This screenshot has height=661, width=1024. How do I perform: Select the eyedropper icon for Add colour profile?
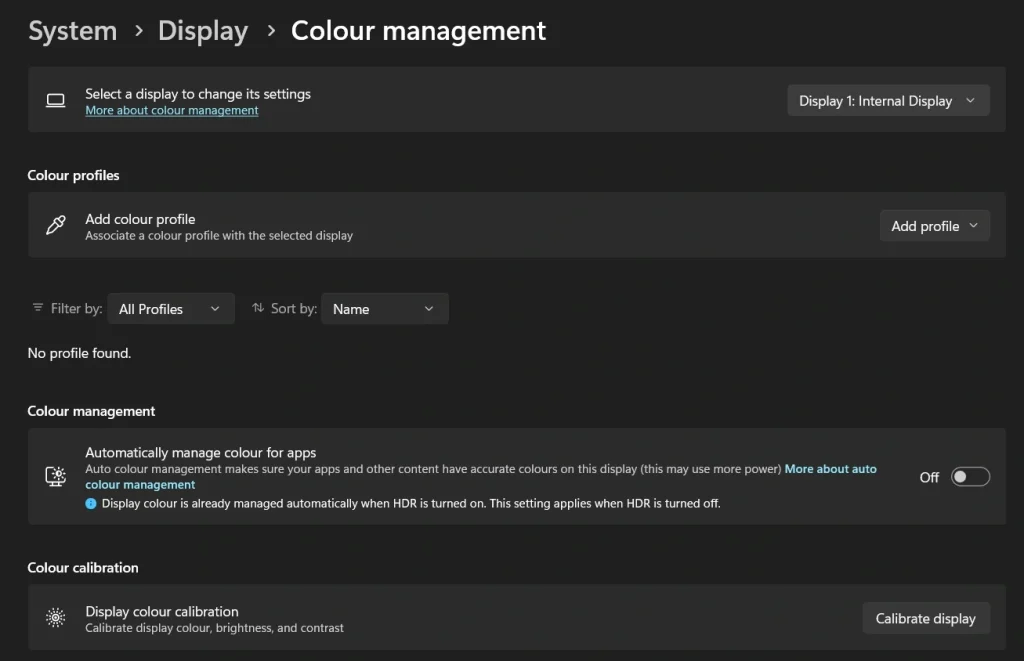click(56, 225)
